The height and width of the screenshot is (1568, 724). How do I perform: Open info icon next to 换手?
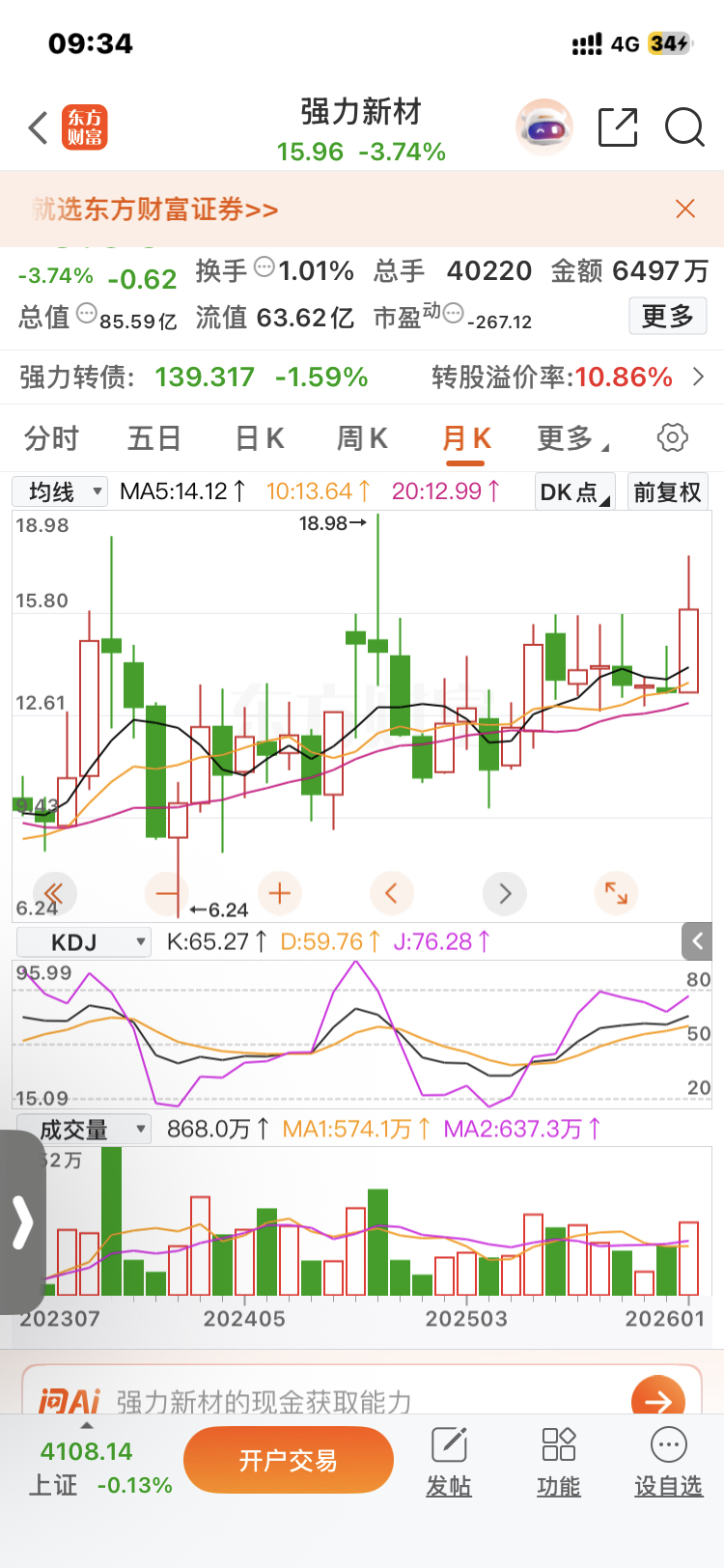[x=264, y=267]
